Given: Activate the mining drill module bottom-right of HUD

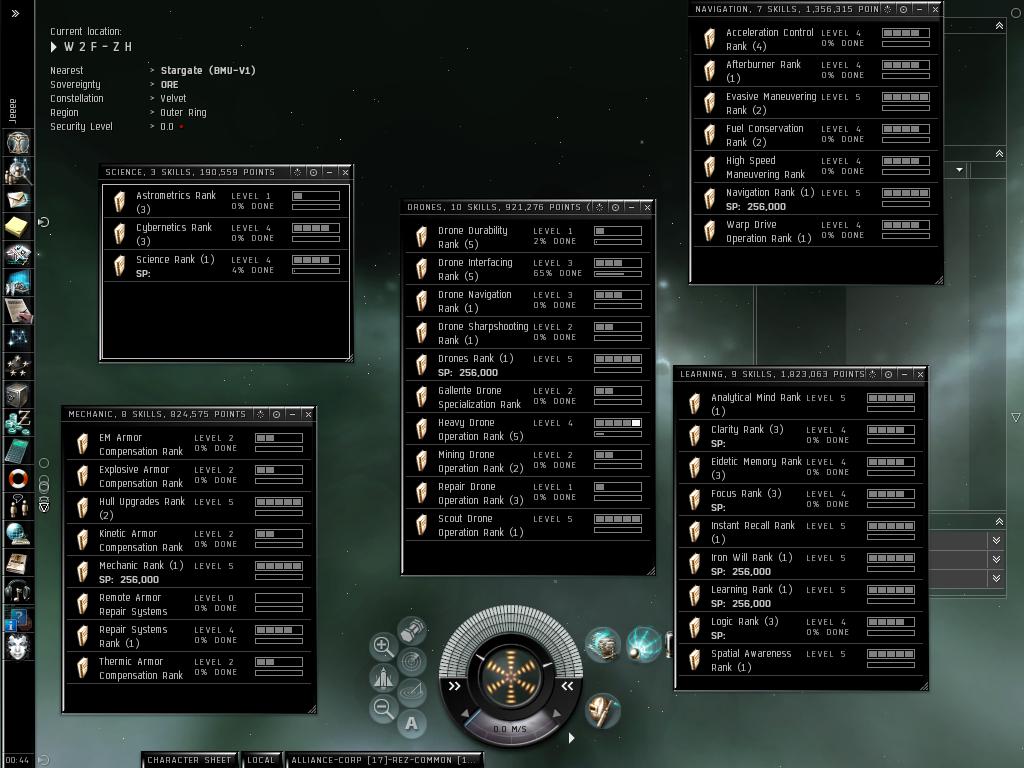Looking at the screenshot, I should (x=602, y=711).
